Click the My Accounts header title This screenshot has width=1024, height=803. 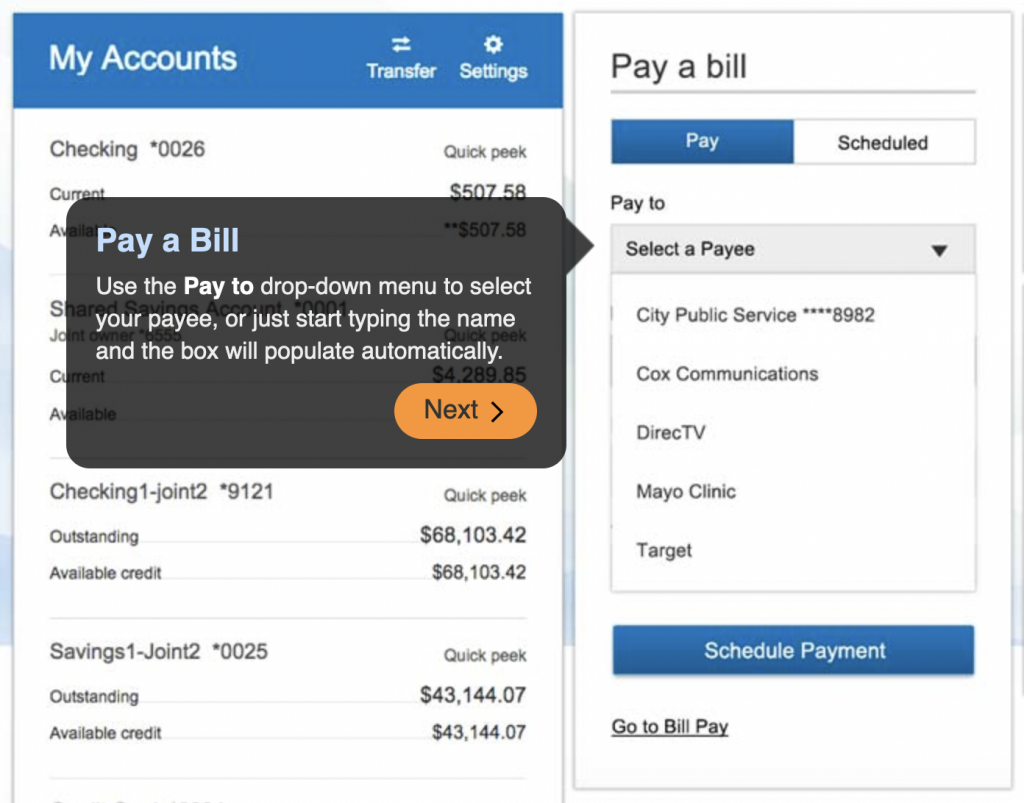point(142,58)
